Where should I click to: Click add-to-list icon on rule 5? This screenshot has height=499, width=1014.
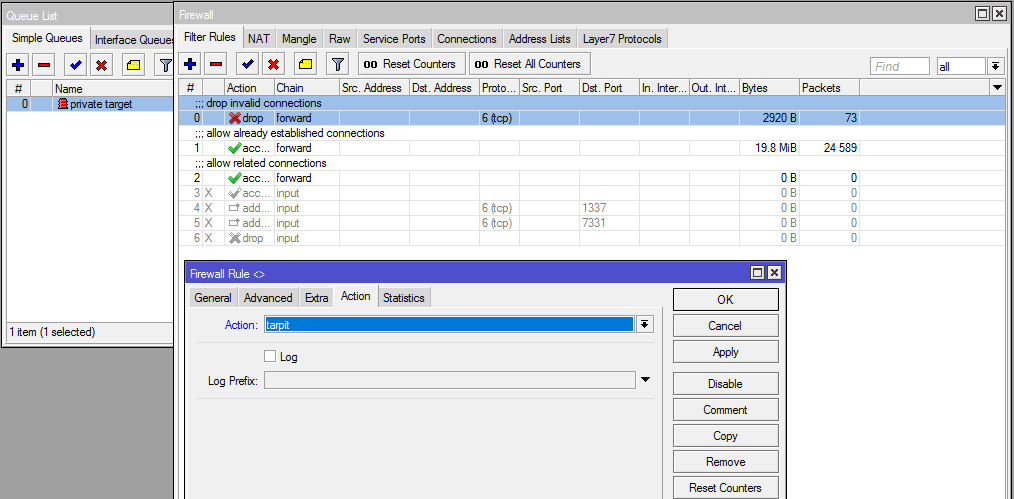pos(235,223)
